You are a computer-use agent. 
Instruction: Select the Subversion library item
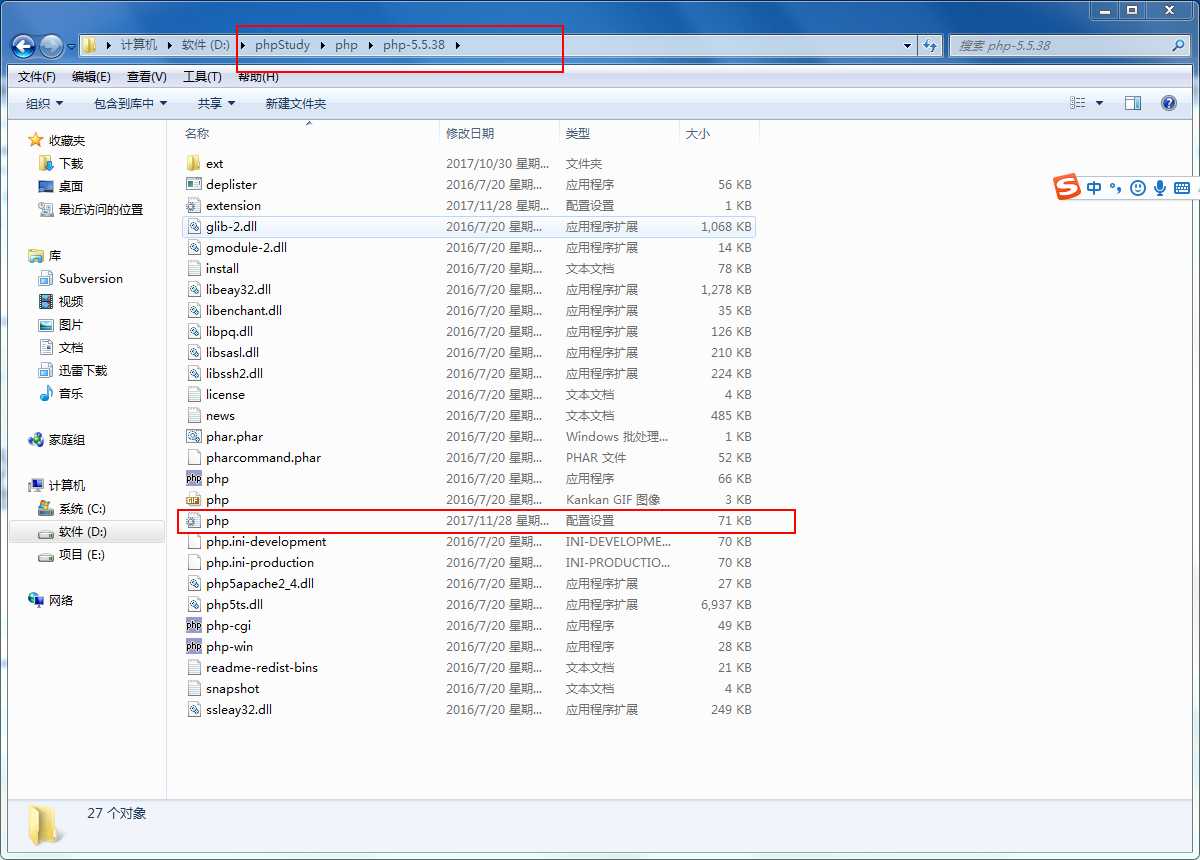[90, 279]
